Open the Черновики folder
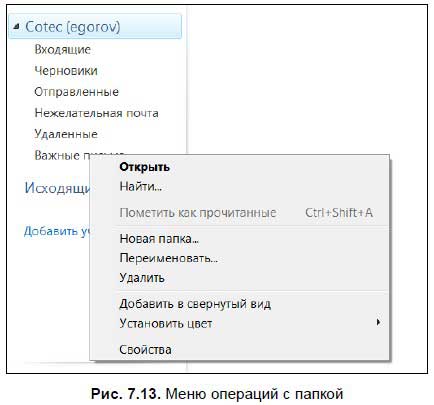 pos(66,71)
